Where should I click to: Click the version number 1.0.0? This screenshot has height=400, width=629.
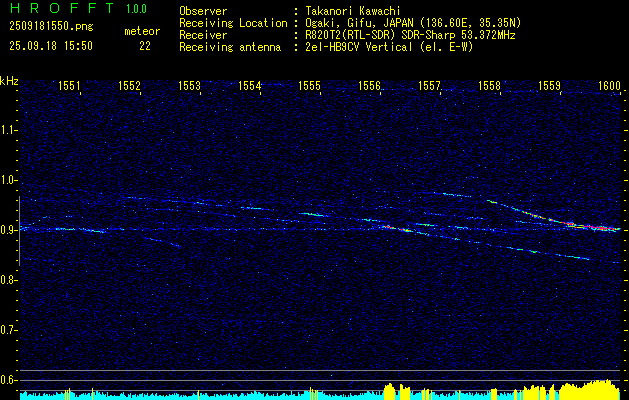tap(136, 9)
